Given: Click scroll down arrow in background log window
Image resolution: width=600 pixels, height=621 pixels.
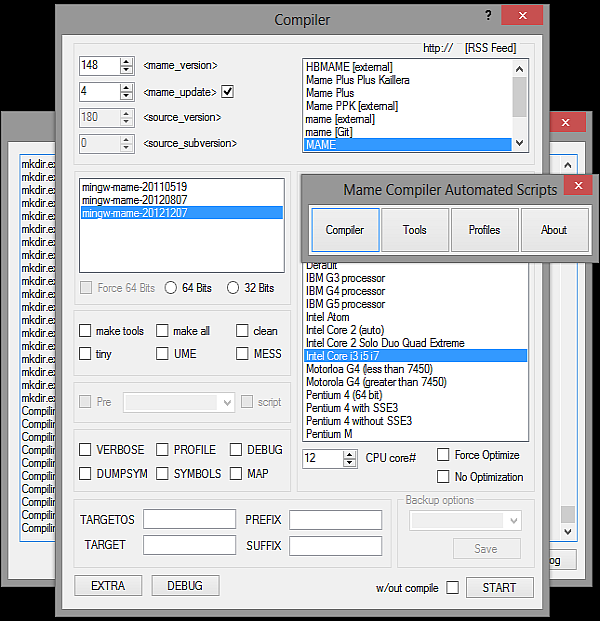Looking at the screenshot, I should 568,531.
